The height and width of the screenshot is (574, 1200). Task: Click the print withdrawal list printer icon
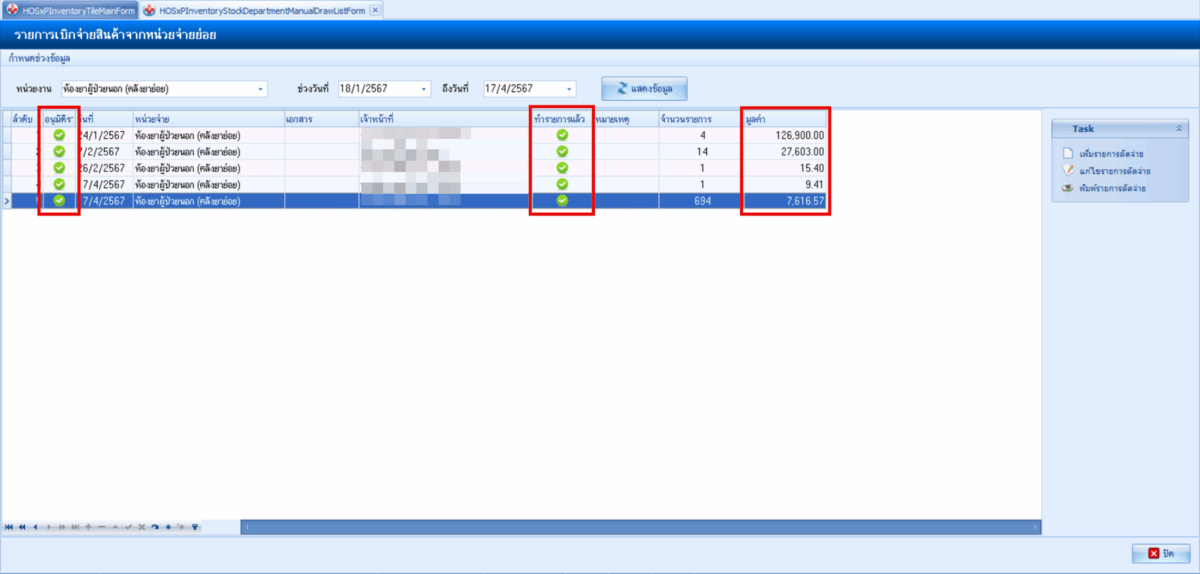1068,188
